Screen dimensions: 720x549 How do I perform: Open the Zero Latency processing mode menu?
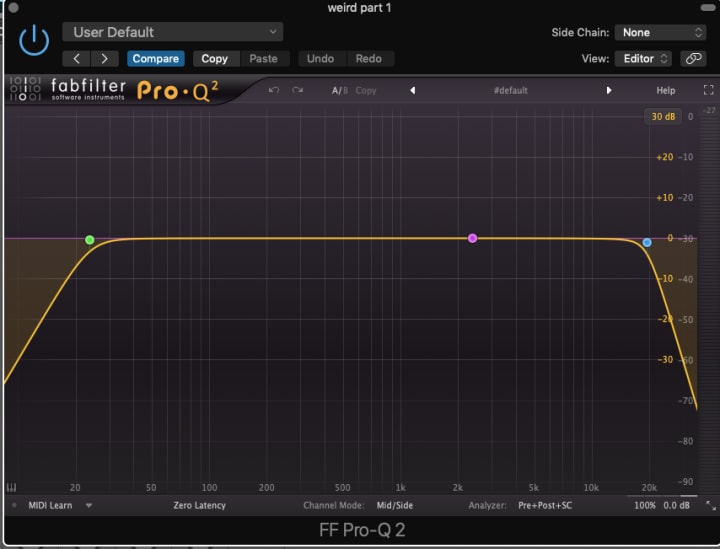point(199,505)
